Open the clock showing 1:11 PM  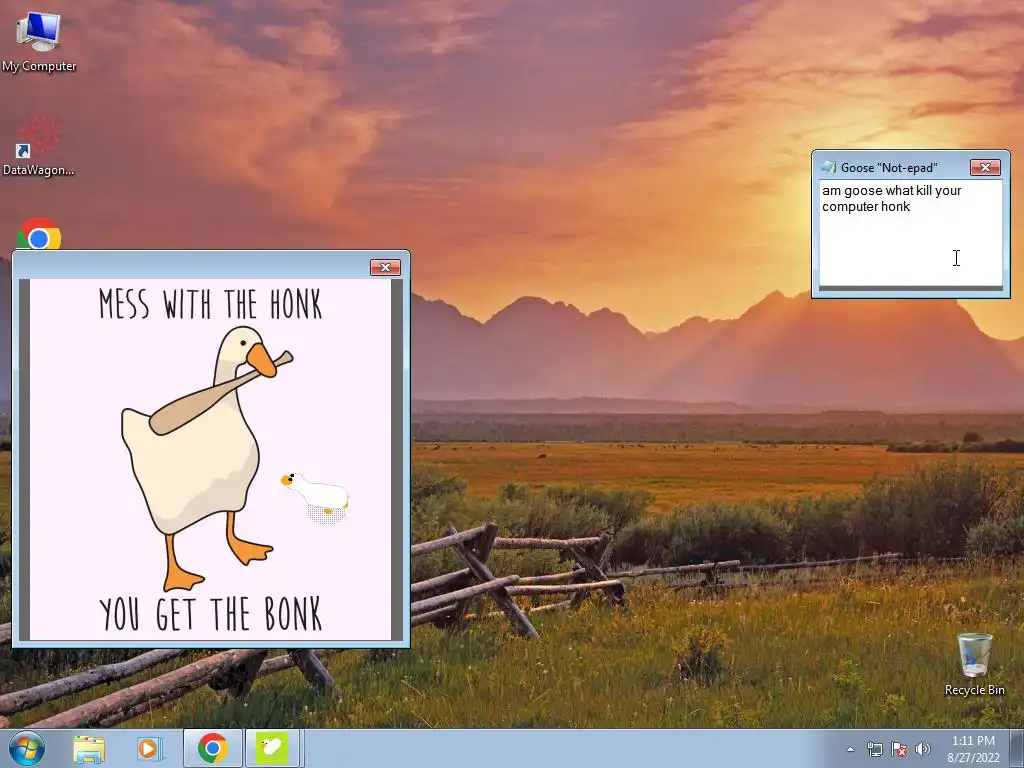(973, 749)
